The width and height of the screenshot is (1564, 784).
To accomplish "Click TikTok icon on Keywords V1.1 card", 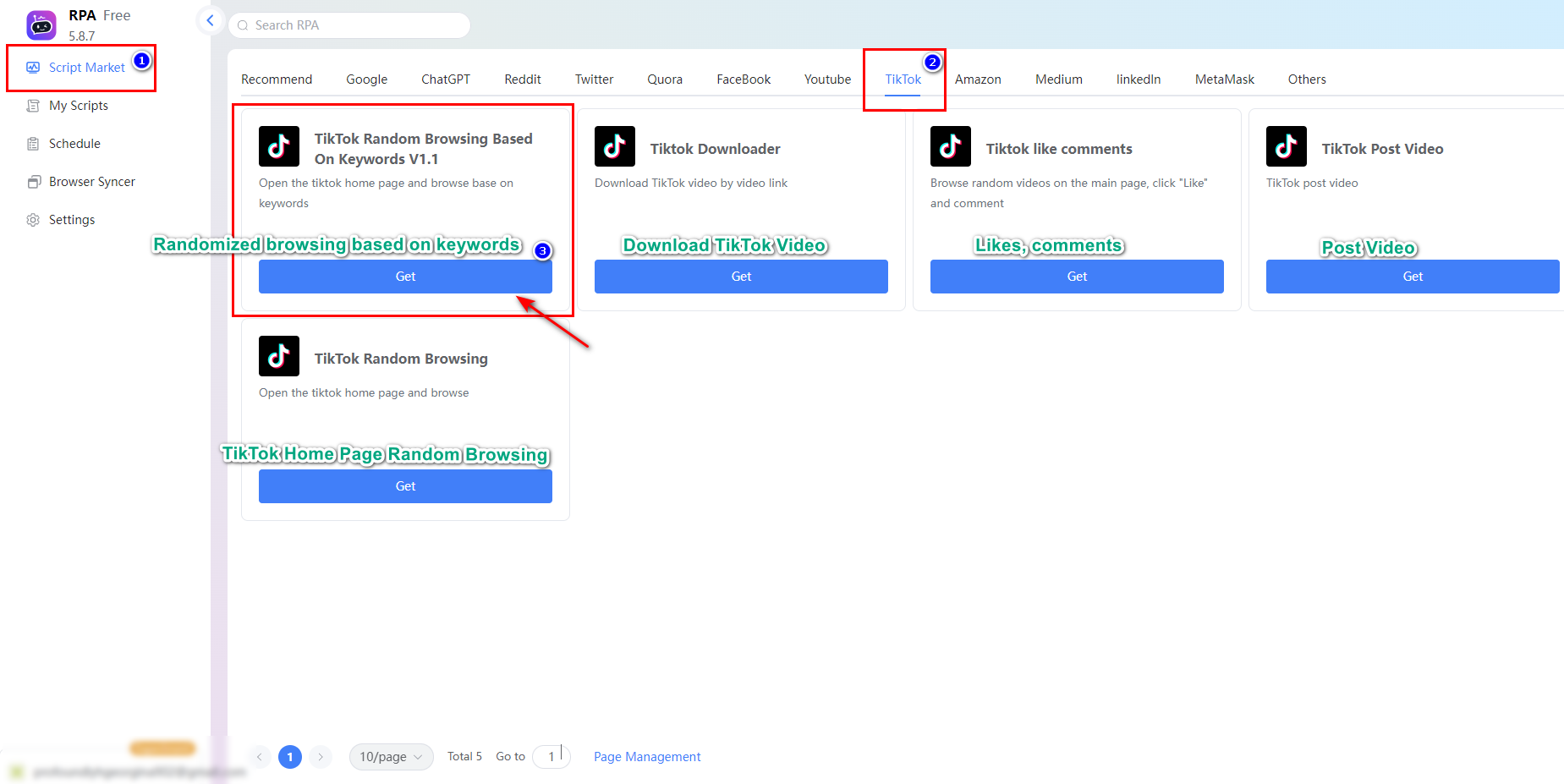I will pyautogui.click(x=279, y=146).
